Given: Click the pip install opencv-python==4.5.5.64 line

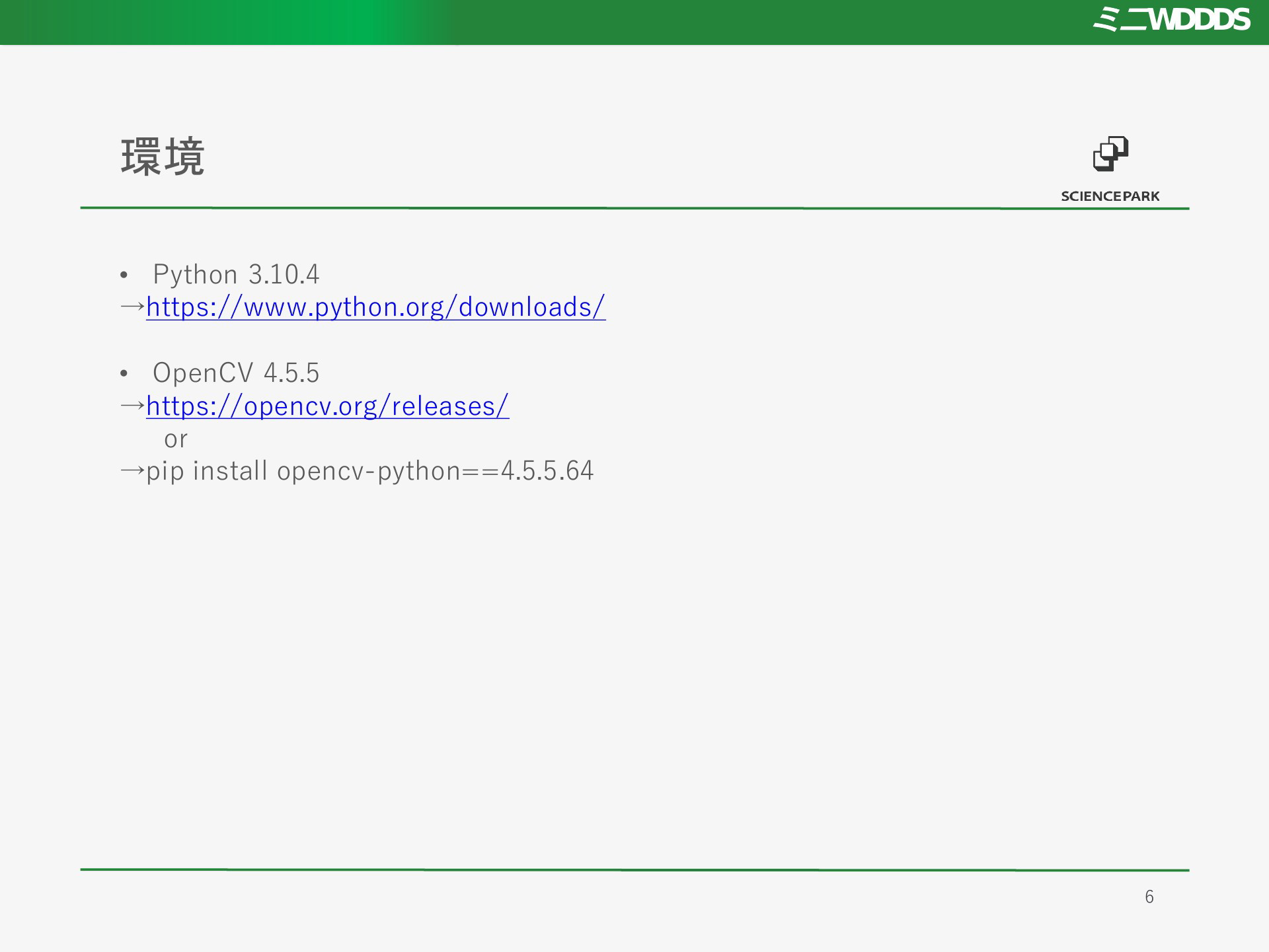Looking at the screenshot, I should pos(369,471).
